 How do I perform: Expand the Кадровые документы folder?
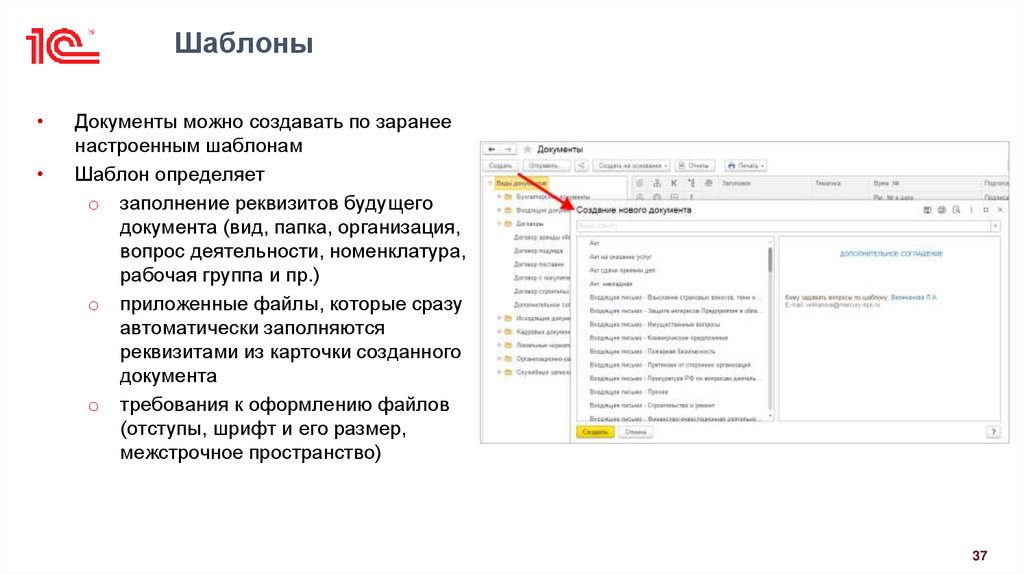point(500,332)
